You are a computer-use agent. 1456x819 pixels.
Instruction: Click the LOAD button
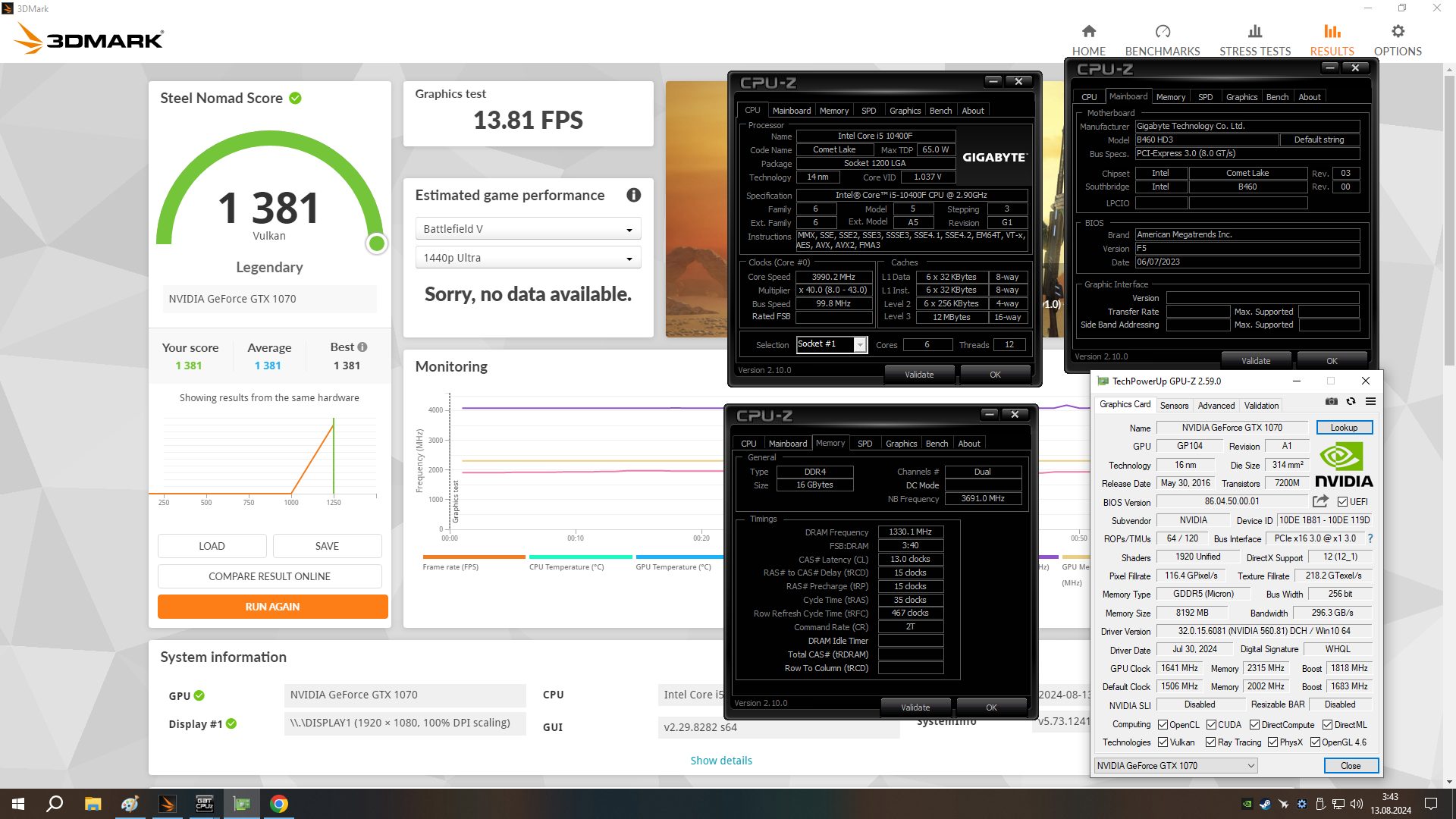point(212,546)
